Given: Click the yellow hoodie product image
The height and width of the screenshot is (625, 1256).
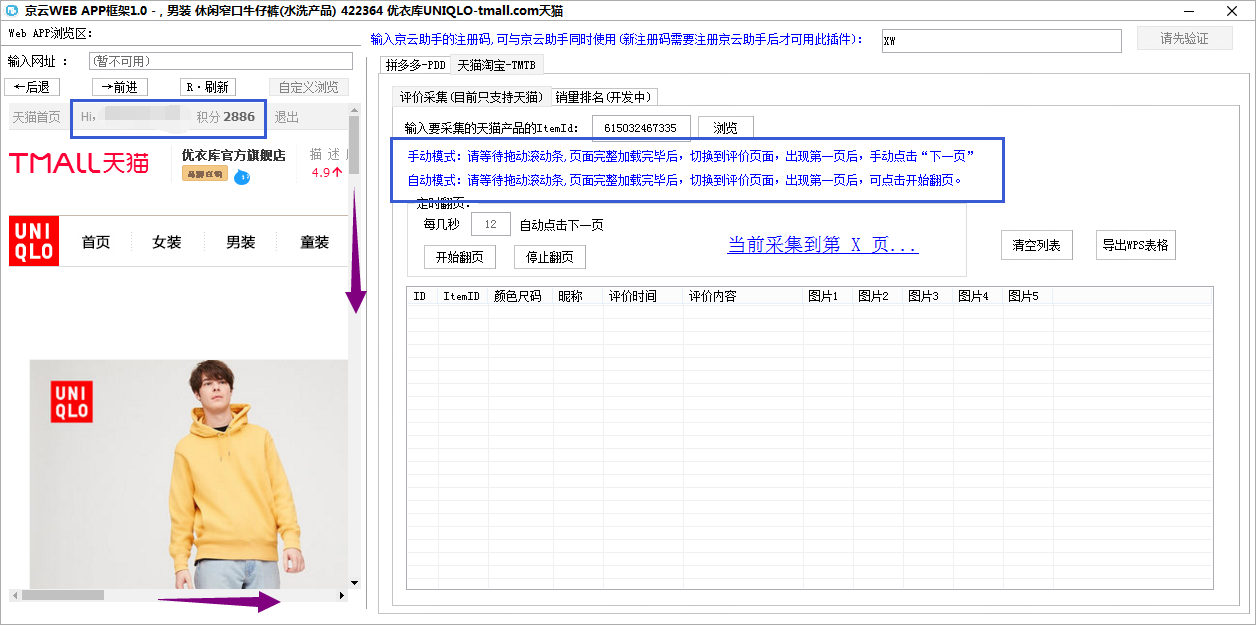Looking at the screenshot, I should click(x=188, y=474).
